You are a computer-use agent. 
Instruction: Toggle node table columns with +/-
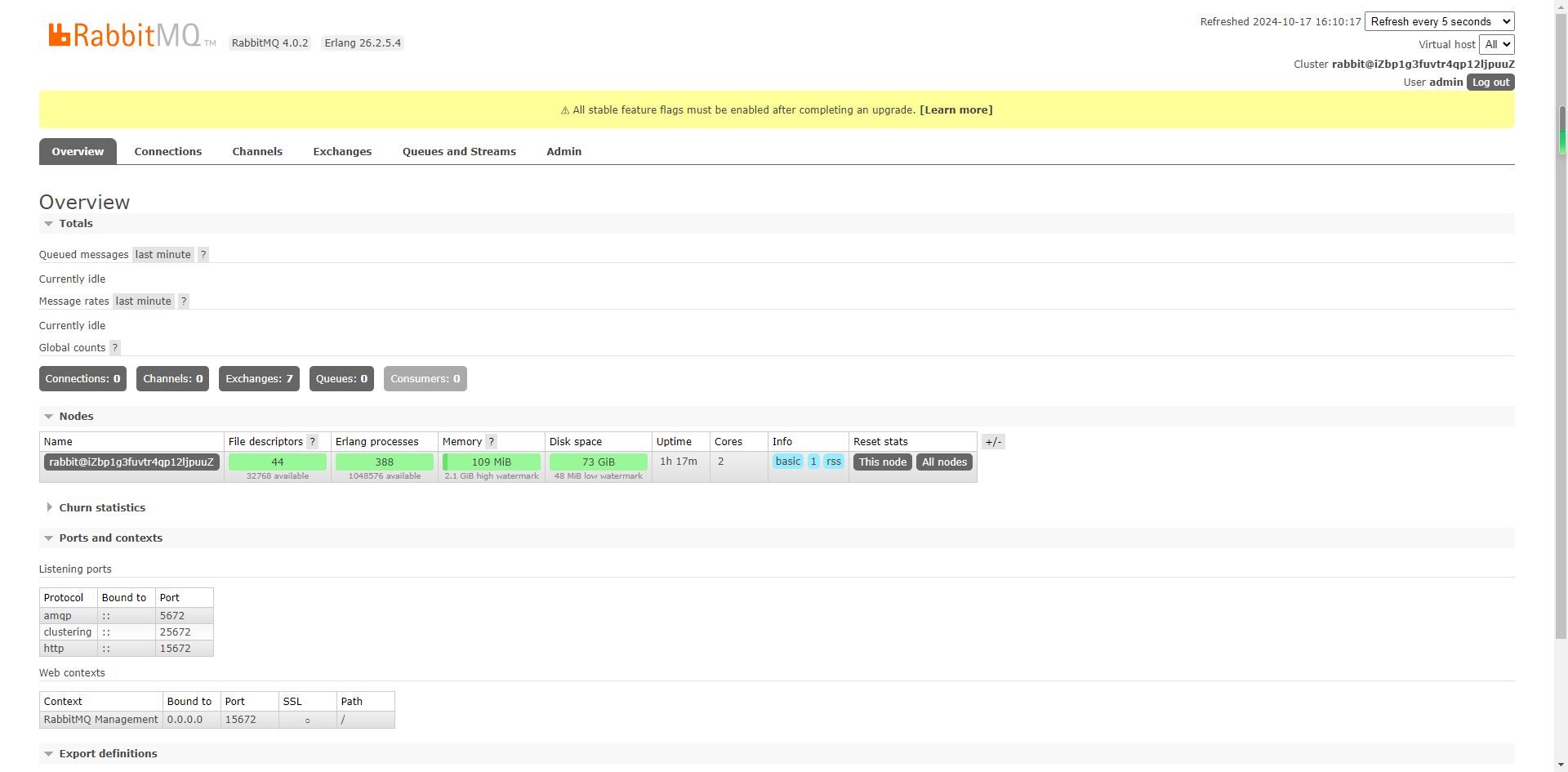pyautogui.click(x=993, y=442)
